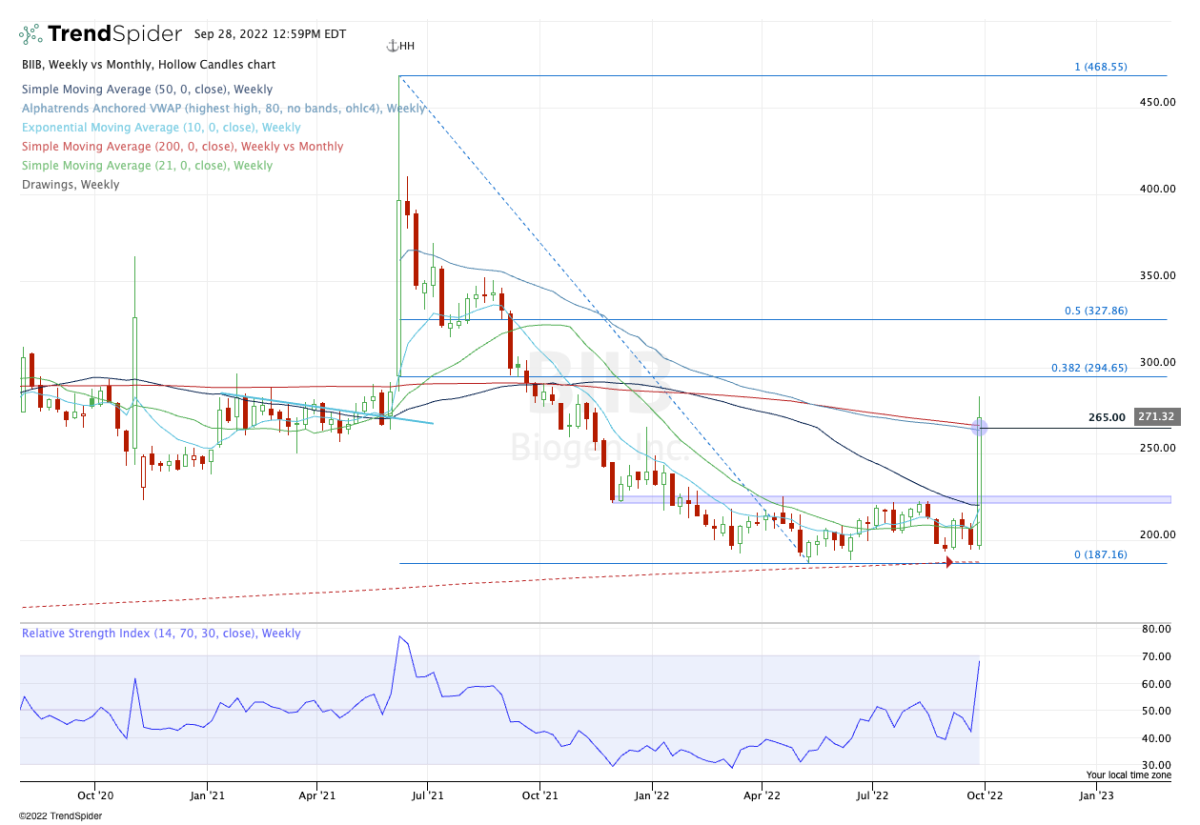Click the BIIB ticker symbol label

pos(30,64)
